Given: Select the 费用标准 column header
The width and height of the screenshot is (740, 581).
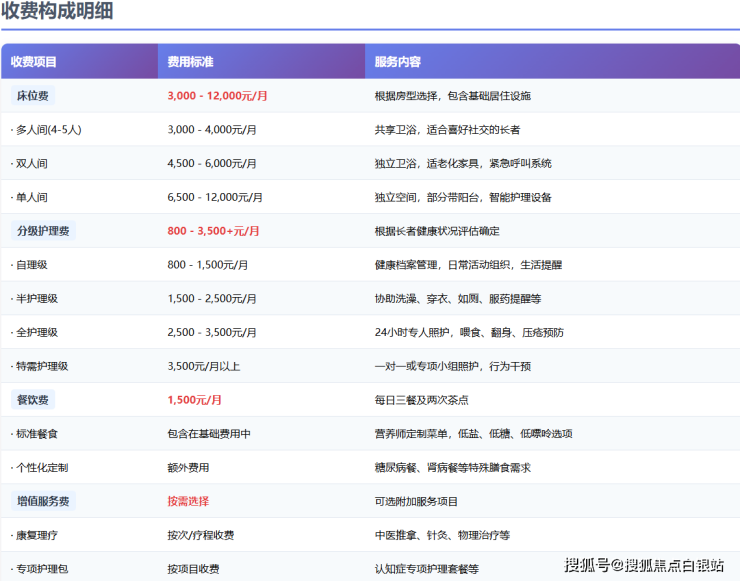Looking at the screenshot, I should click(x=190, y=62).
